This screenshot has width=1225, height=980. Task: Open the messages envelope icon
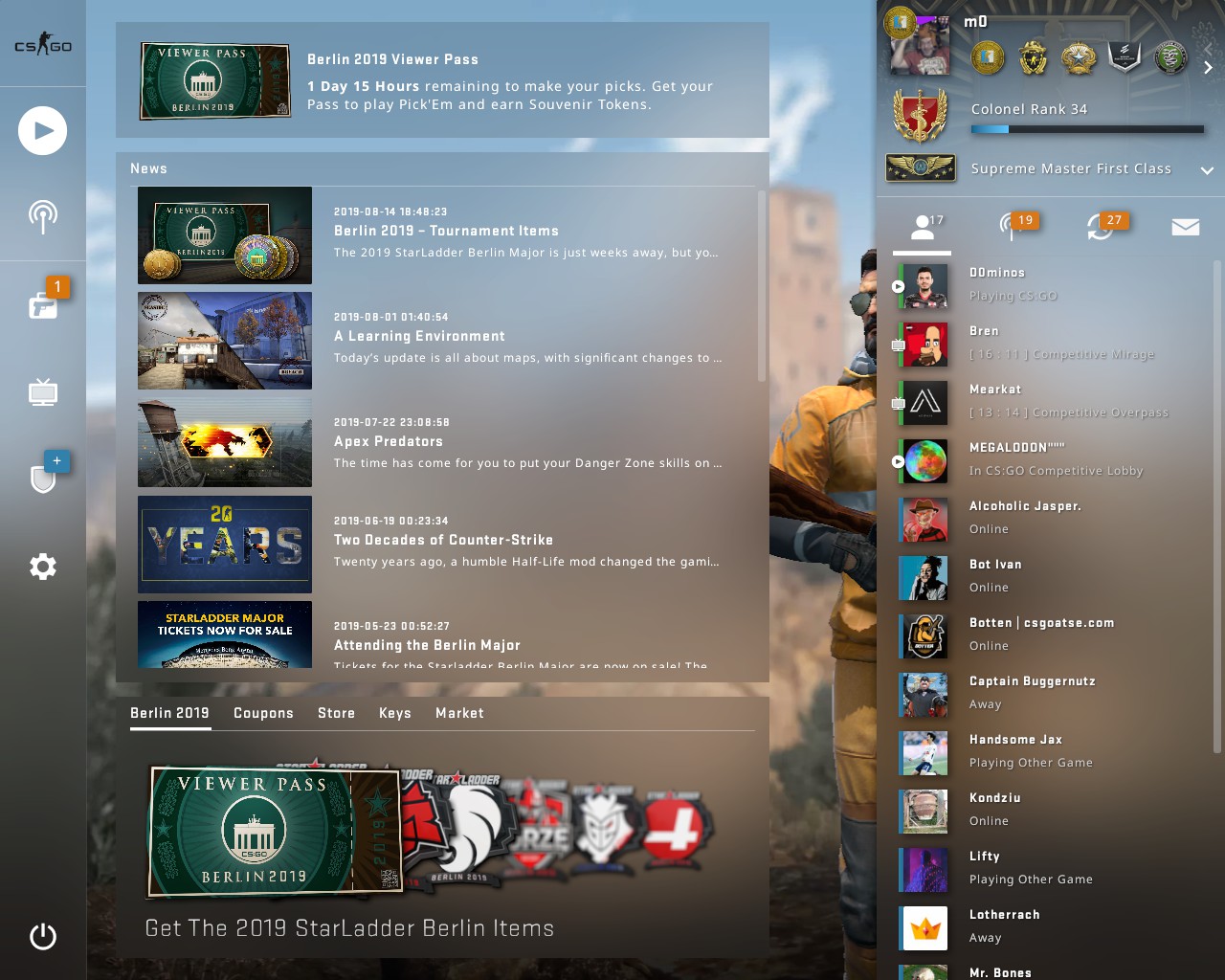[1186, 227]
